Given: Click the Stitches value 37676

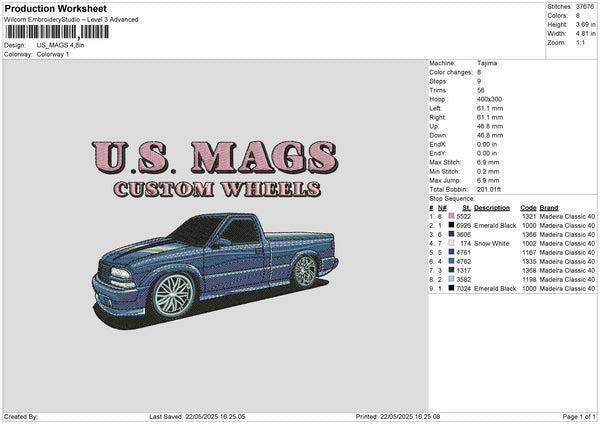Looking at the screenshot, I should tap(585, 7).
